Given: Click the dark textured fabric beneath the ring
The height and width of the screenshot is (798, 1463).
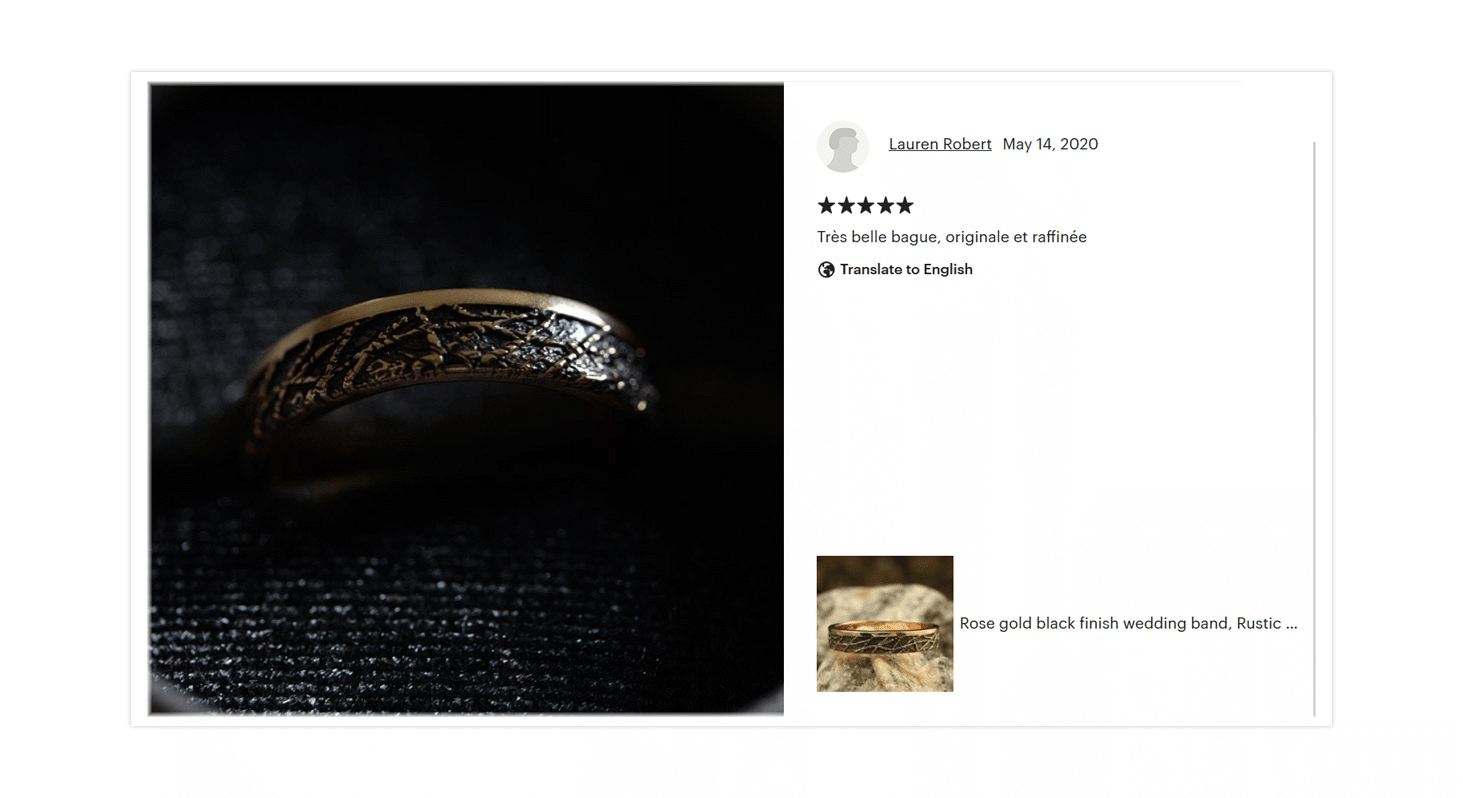Looking at the screenshot, I should click(466, 610).
